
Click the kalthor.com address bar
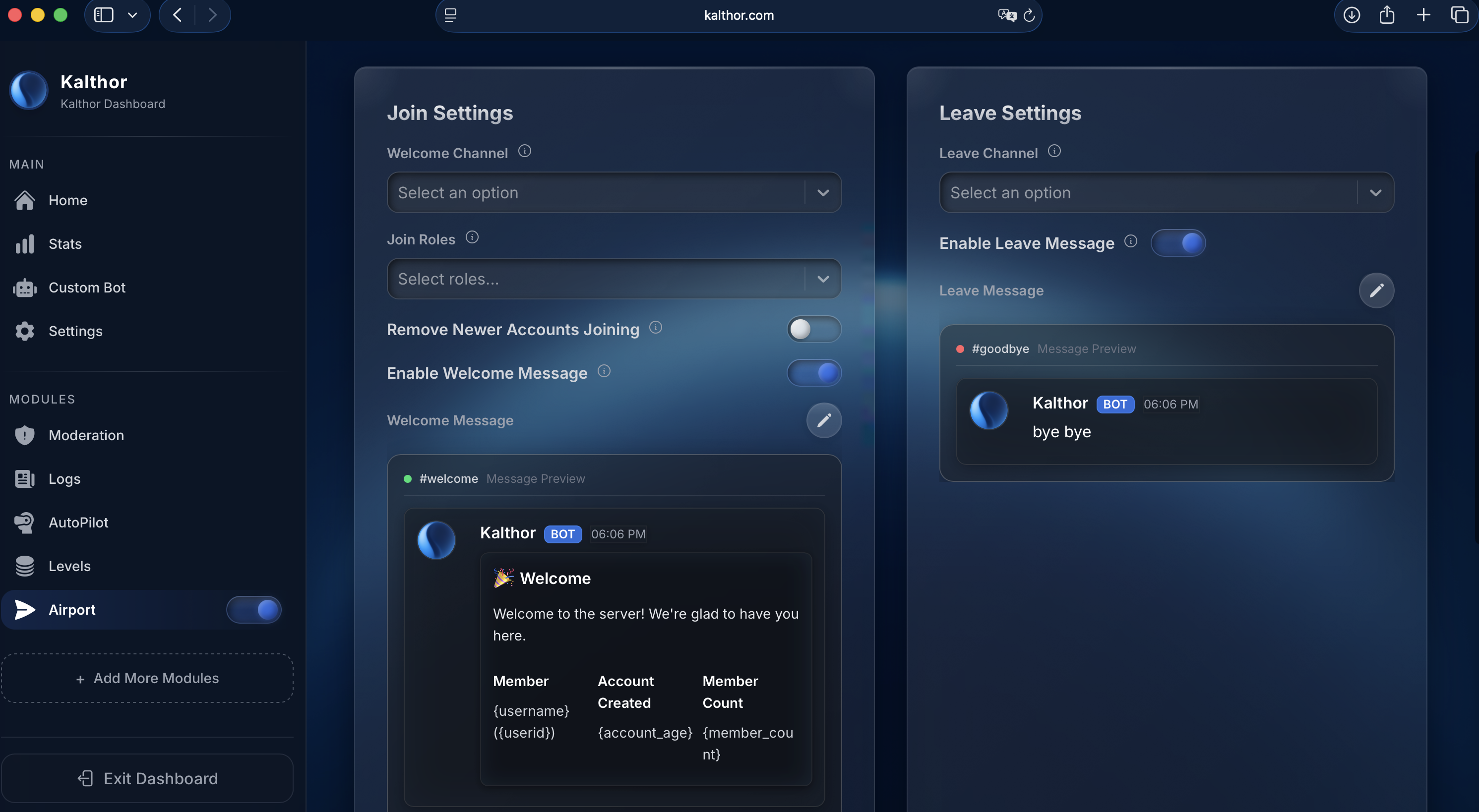pyautogui.click(x=738, y=15)
